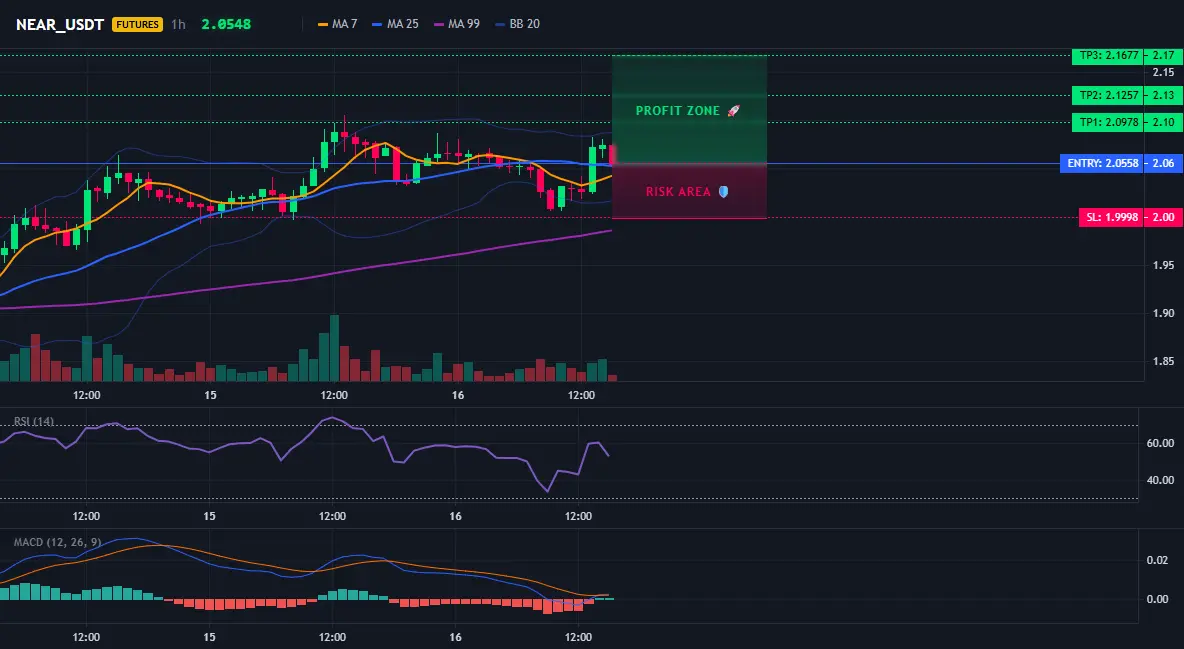Click the shield icon in risk area
Viewport: 1184px width, 649px height.
tap(723, 192)
